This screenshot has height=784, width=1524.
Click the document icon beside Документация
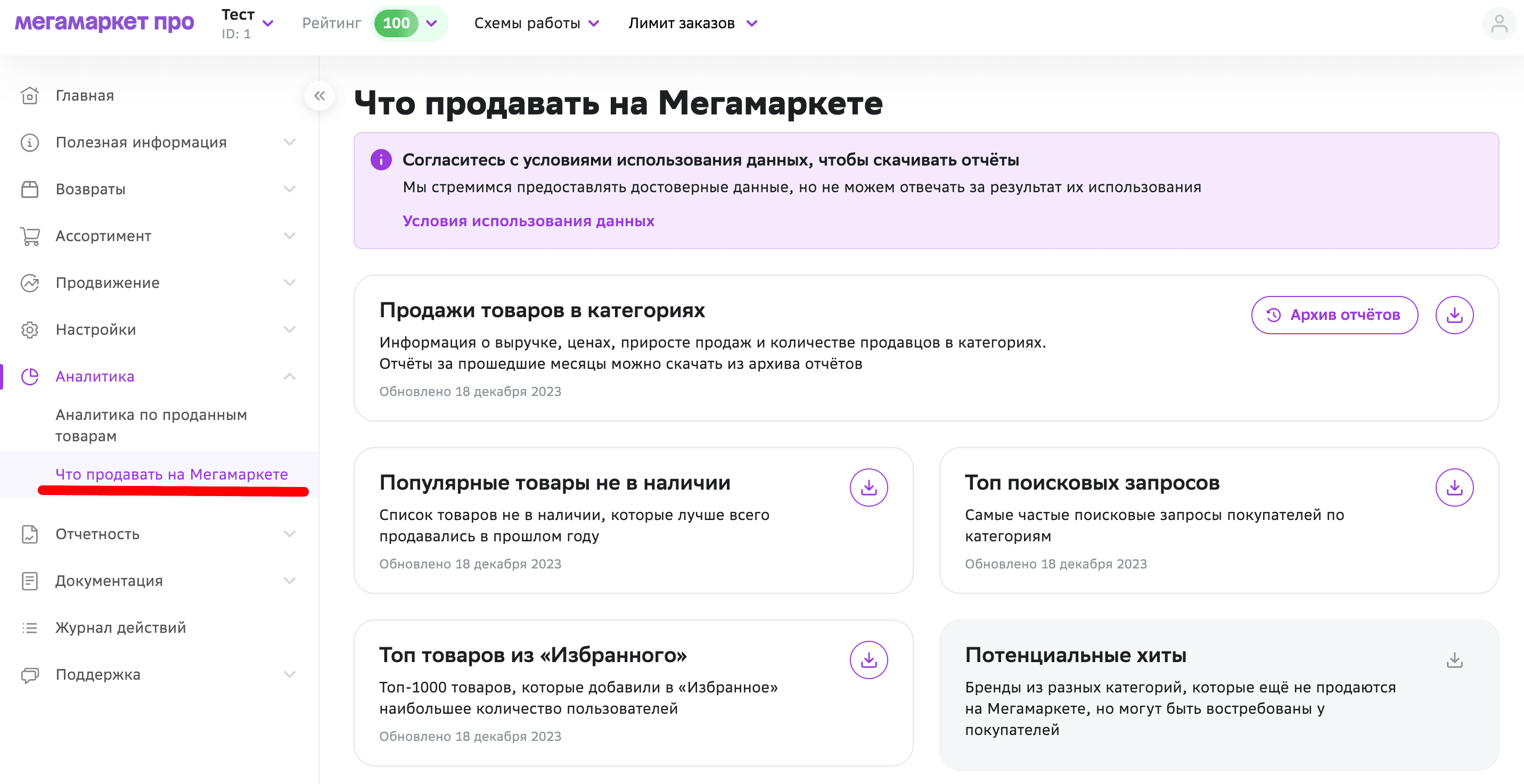pos(30,581)
